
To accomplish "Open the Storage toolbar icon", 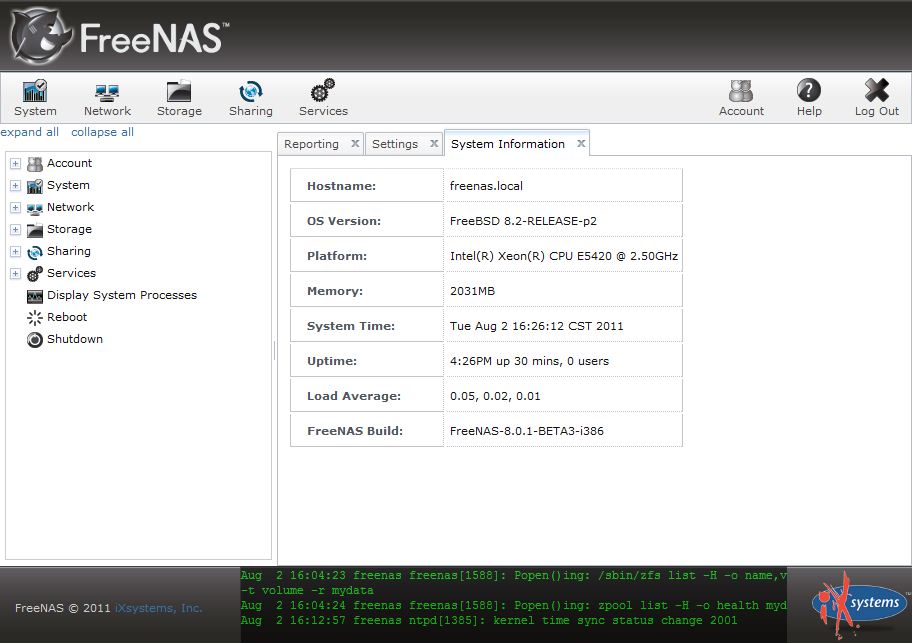I will click(x=179, y=98).
